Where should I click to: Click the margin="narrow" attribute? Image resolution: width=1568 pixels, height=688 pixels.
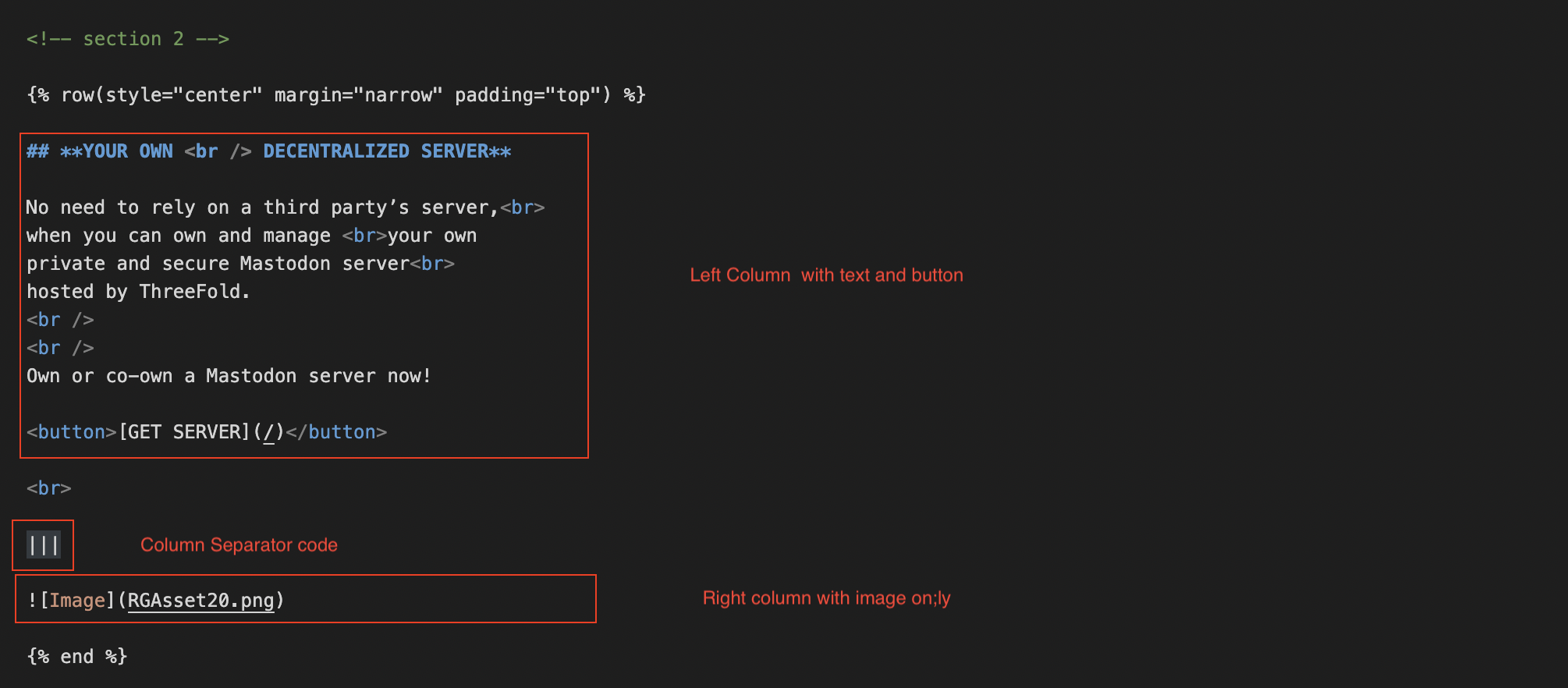358,95
